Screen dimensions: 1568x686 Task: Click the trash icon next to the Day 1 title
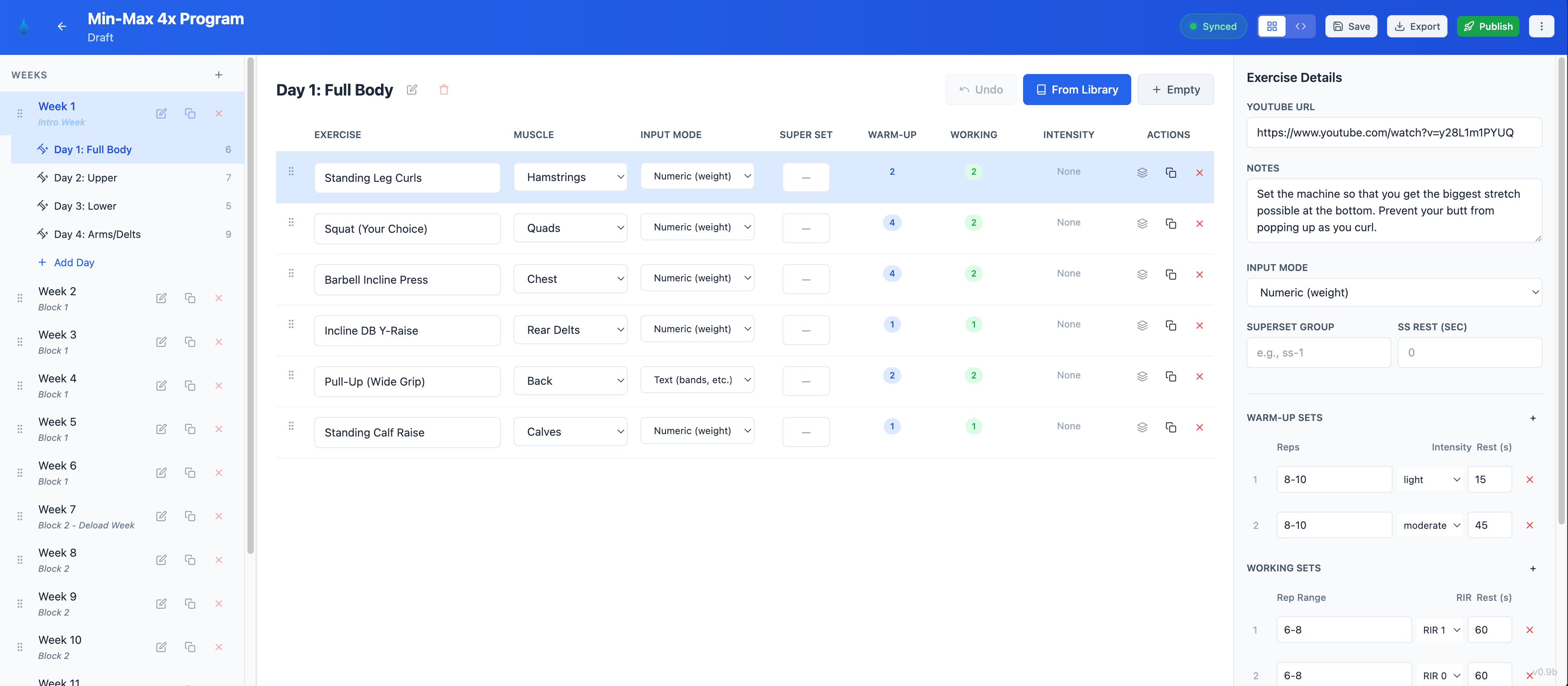click(x=444, y=90)
